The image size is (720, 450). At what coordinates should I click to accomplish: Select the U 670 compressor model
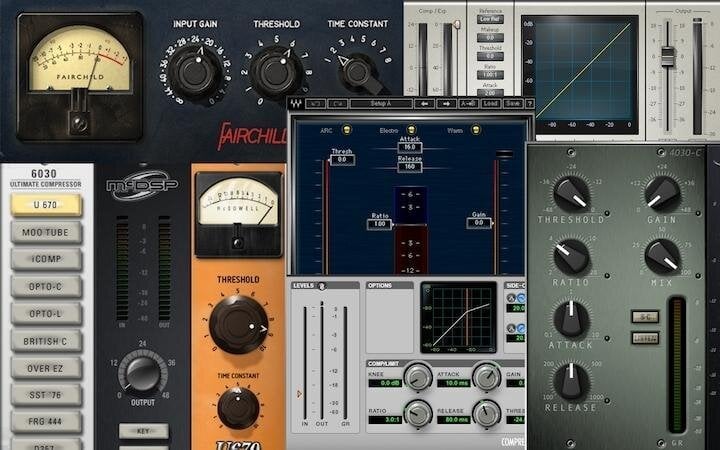(x=46, y=205)
